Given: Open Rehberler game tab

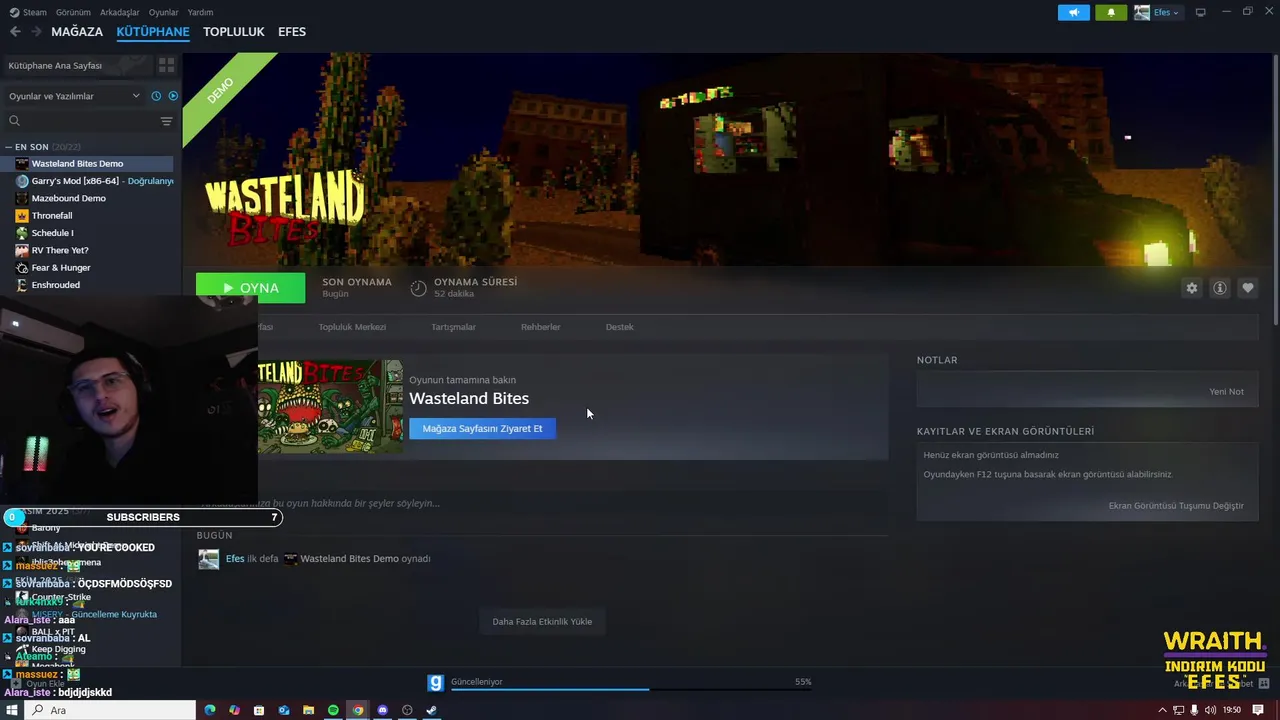Looking at the screenshot, I should coord(540,327).
